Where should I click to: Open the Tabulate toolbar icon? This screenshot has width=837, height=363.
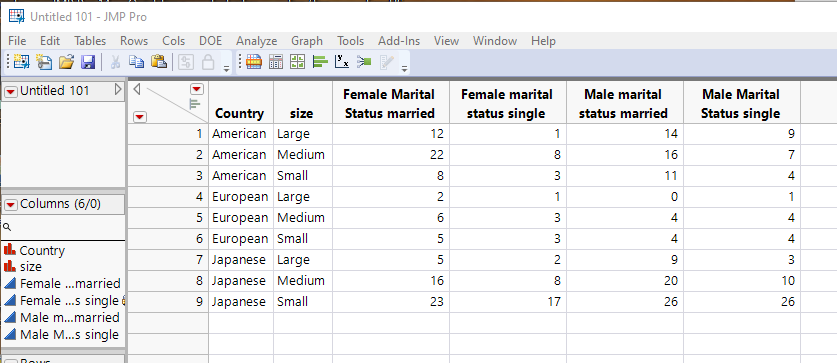(x=276, y=62)
